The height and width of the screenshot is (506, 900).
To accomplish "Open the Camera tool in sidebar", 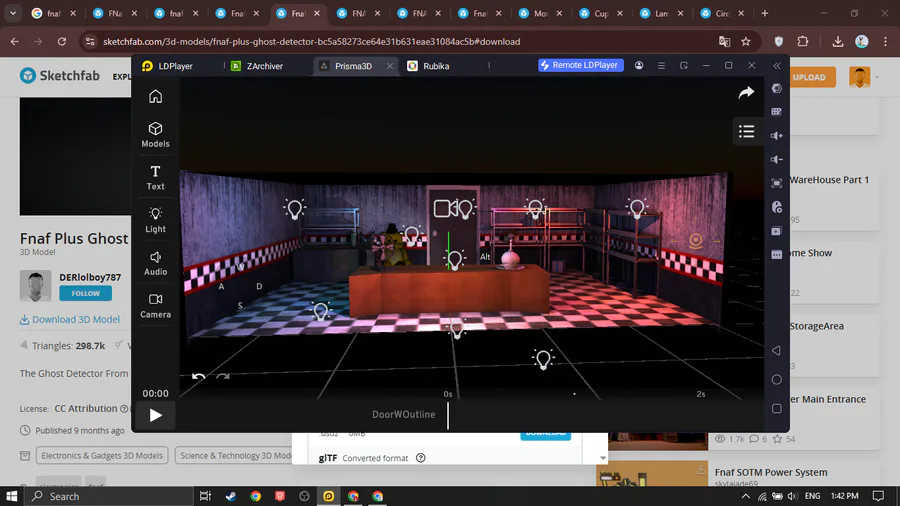I will pyautogui.click(x=156, y=306).
